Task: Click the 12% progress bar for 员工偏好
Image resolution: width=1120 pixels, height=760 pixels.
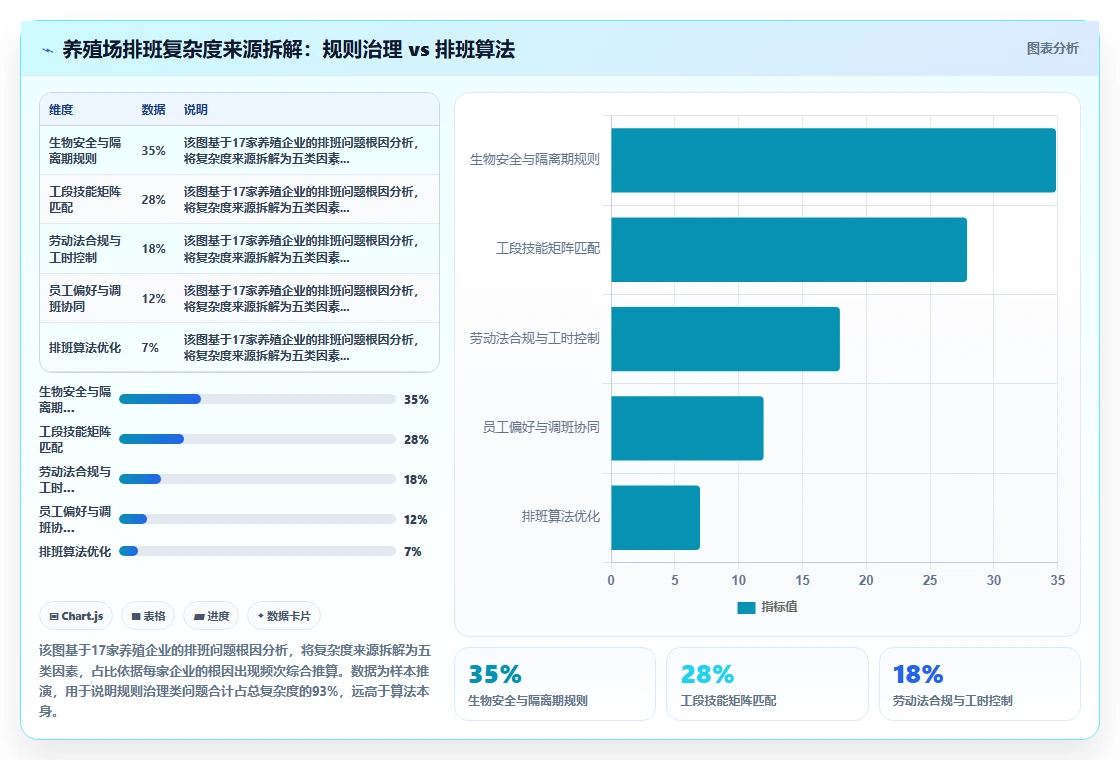Action: click(257, 519)
